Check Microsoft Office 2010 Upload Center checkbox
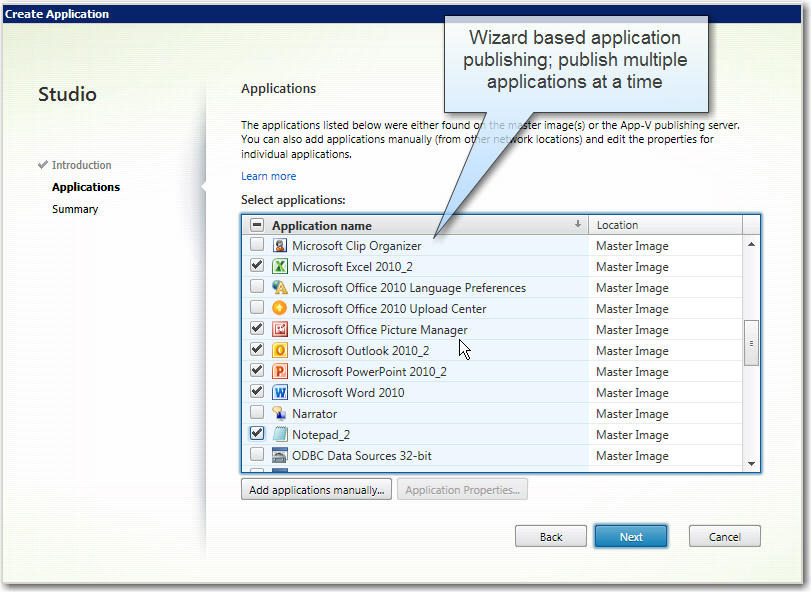Image resolution: width=811 pixels, height=592 pixels. pyautogui.click(x=257, y=307)
